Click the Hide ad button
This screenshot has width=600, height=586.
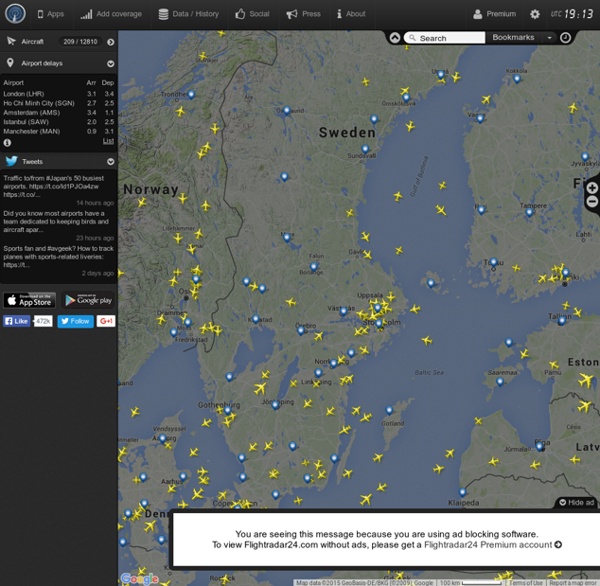point(577,503)
